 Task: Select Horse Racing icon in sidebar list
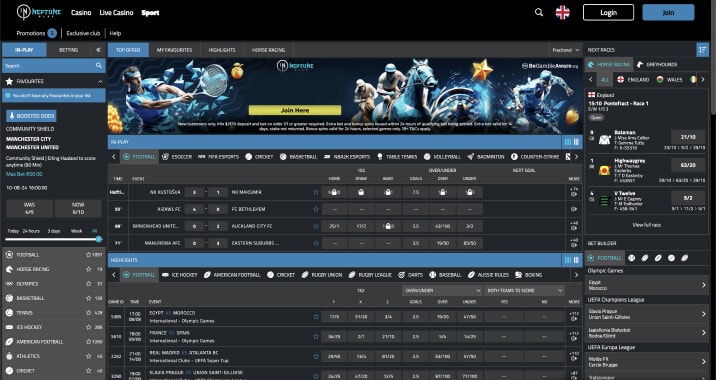pyautogui.click(x=9, y=269)
